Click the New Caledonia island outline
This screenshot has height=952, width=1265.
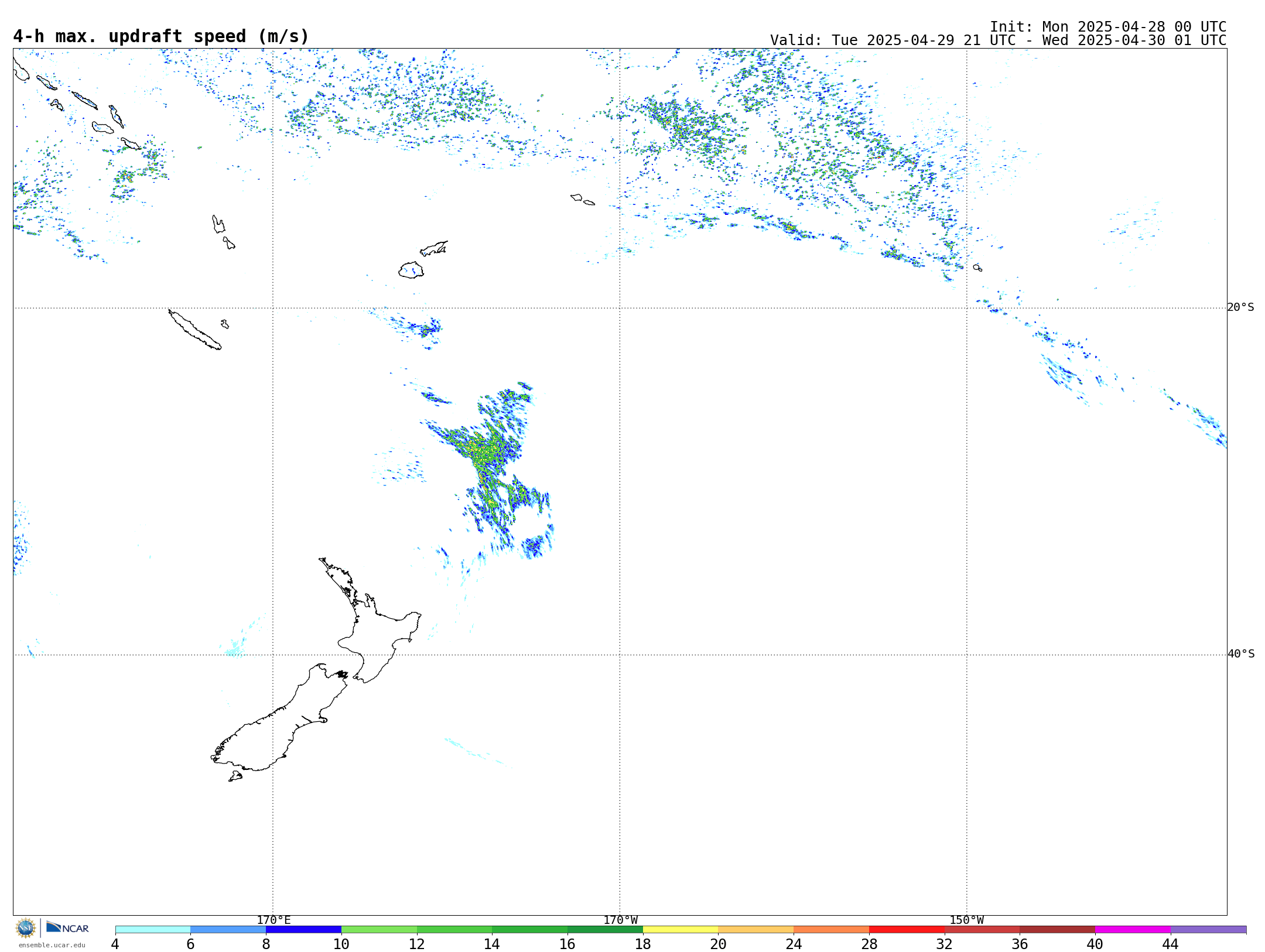(195, 330)
